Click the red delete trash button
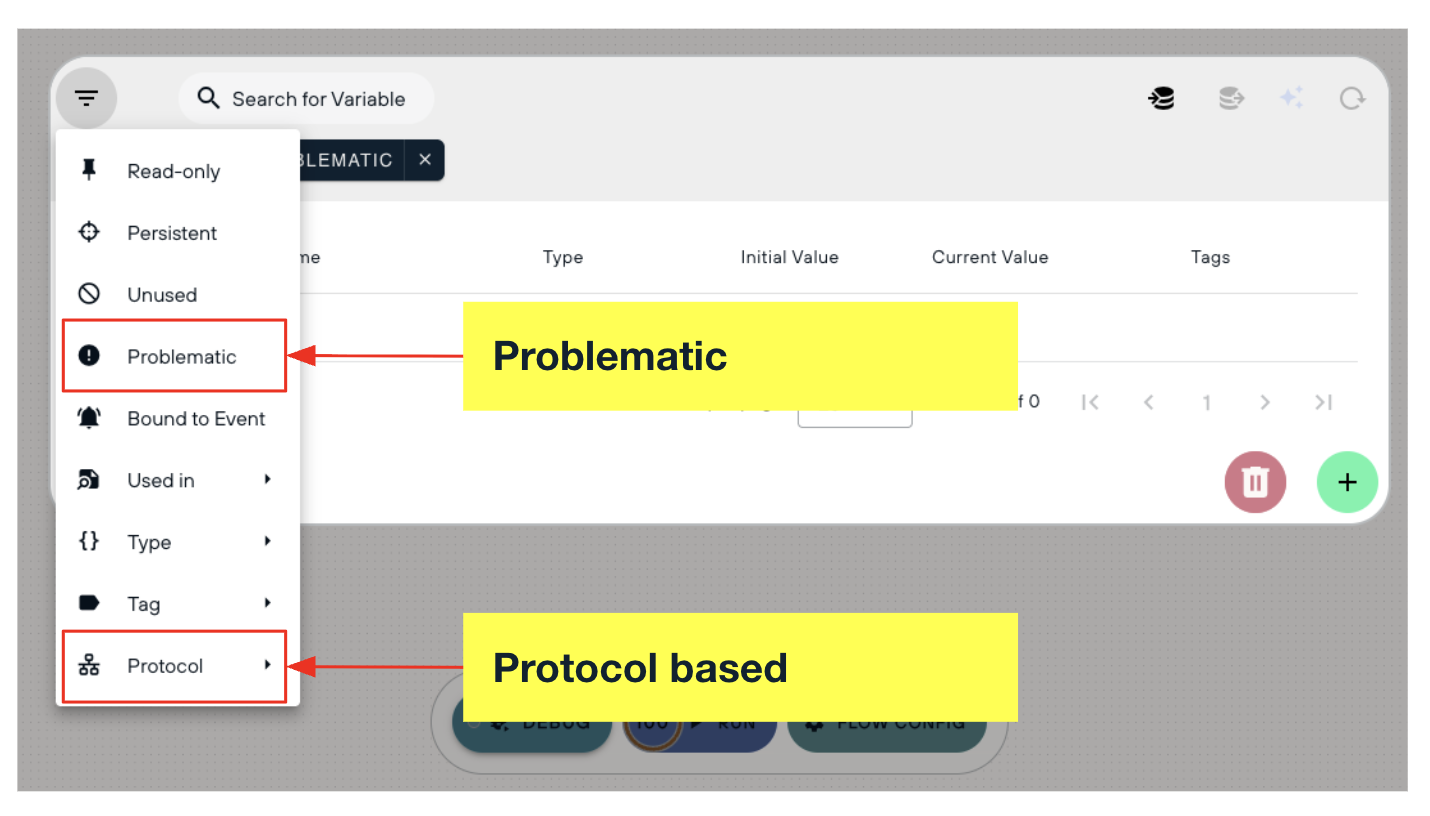 (x=1255, y=482)
